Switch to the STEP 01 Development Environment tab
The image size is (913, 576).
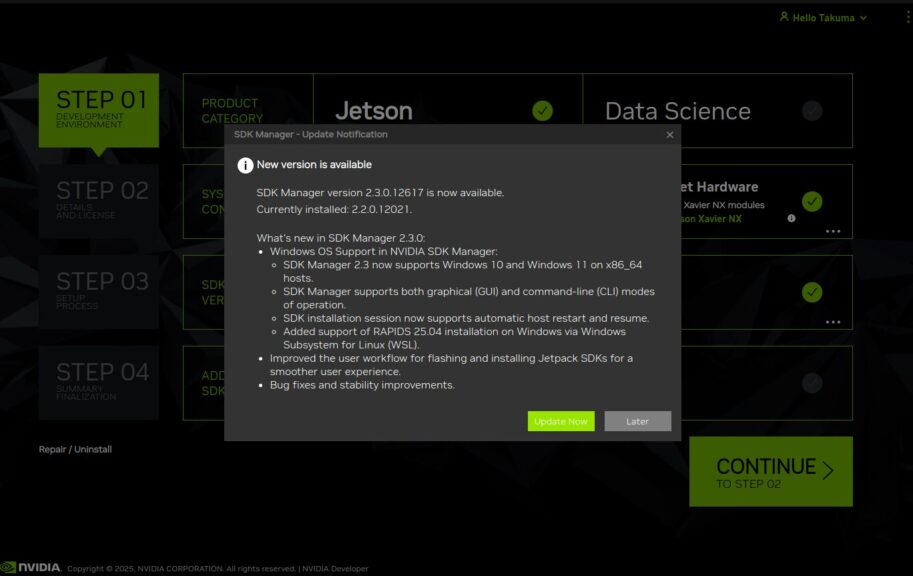coord(99,111)
